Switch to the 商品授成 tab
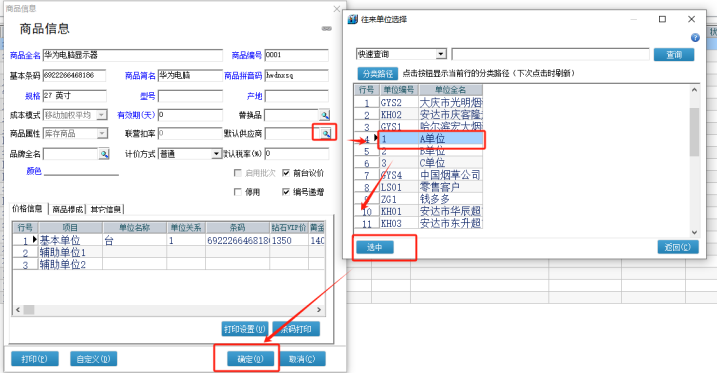The width and height of the screenshot is (718, 374). pyautogui.click(x=67, y=209)
